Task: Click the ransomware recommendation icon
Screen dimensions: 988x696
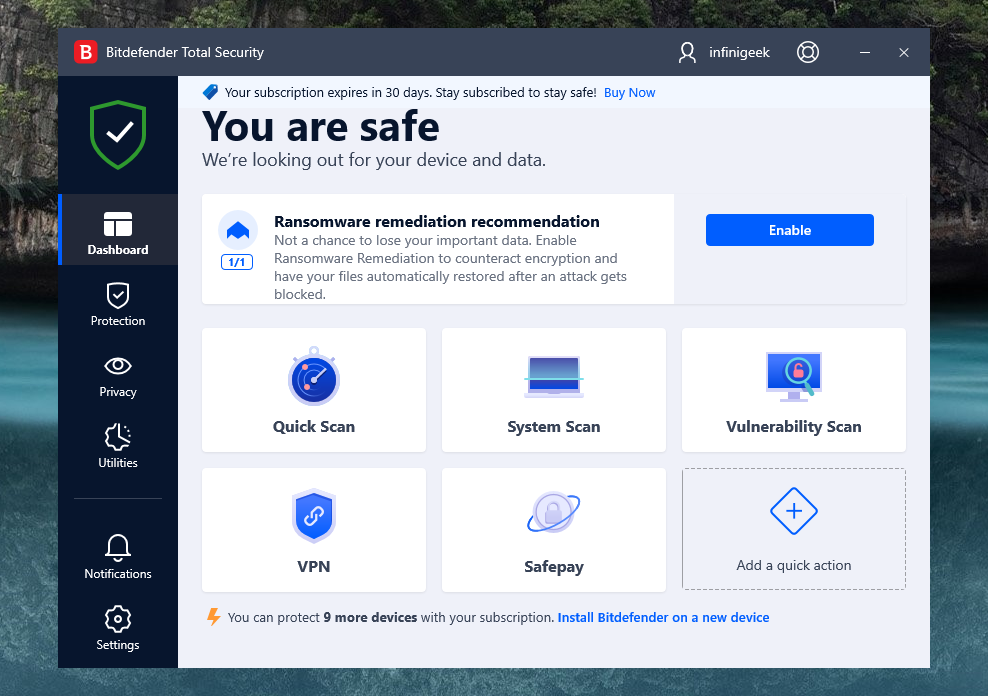Action: (238, 231)
